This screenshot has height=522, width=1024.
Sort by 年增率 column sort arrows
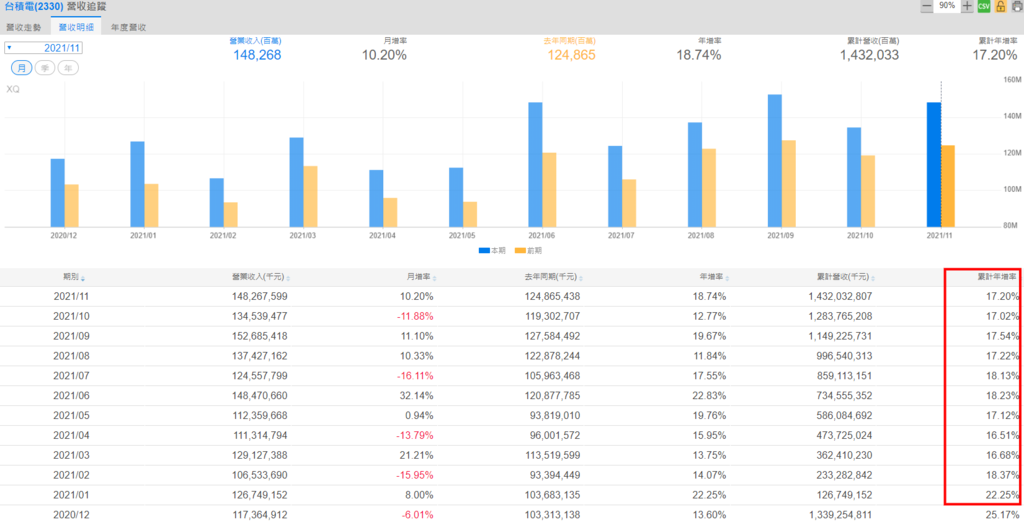coord(727,278)
